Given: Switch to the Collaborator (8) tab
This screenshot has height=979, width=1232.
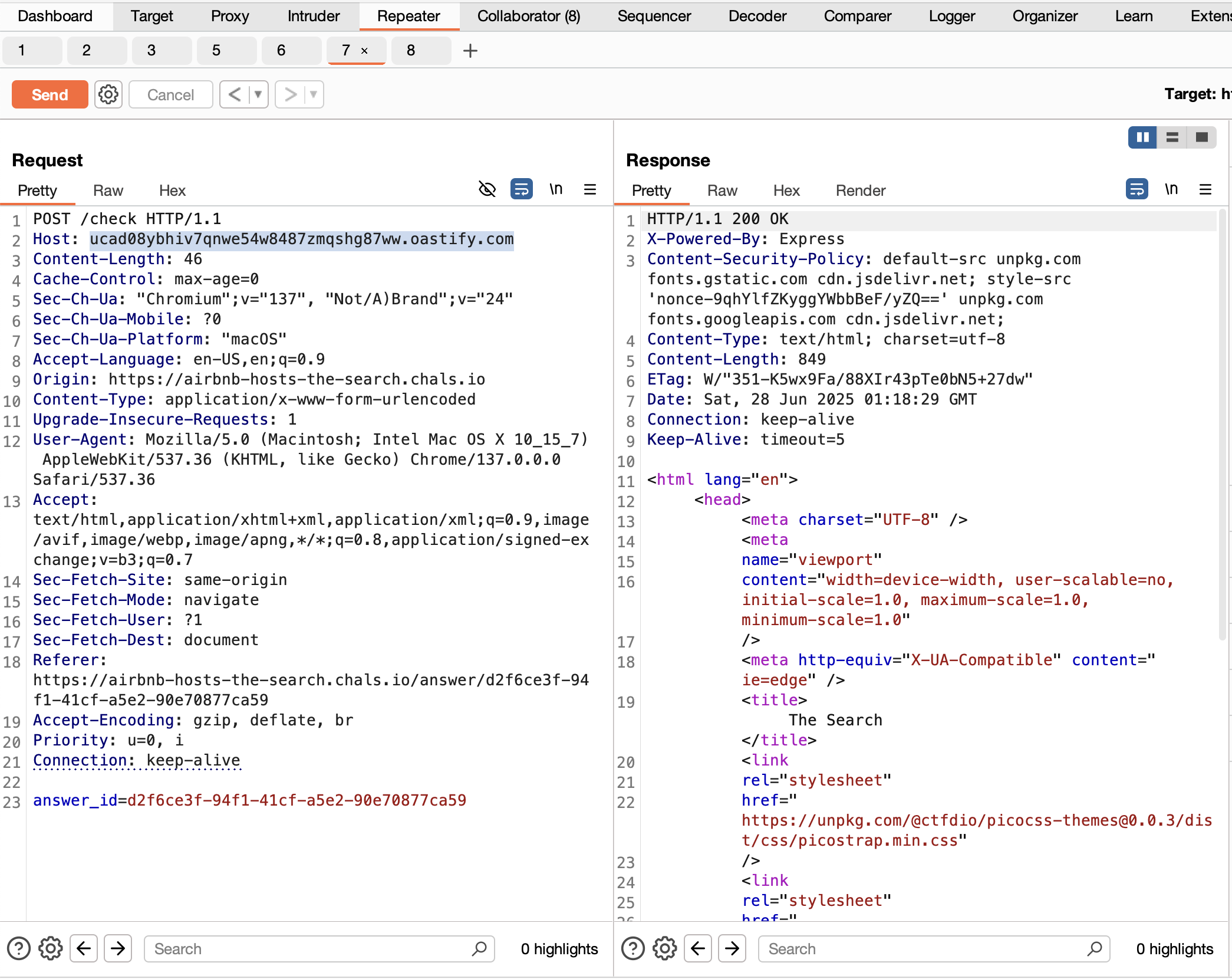Looking at the screenshot, I should tap(528, 16).
